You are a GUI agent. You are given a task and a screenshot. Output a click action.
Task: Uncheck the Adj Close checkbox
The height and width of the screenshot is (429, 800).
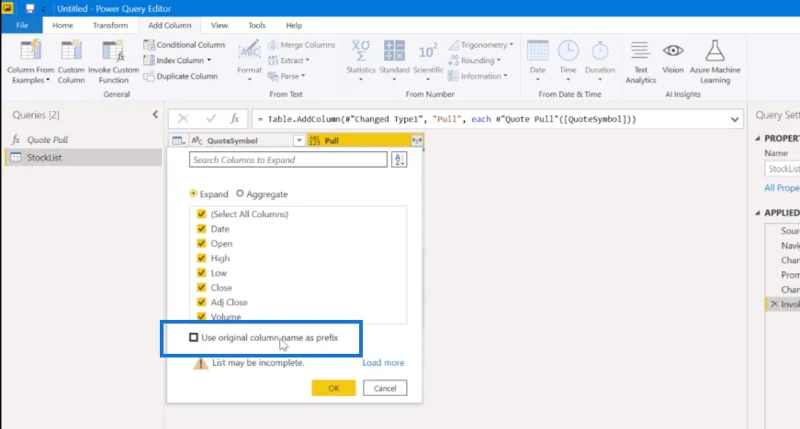point(201,302)
